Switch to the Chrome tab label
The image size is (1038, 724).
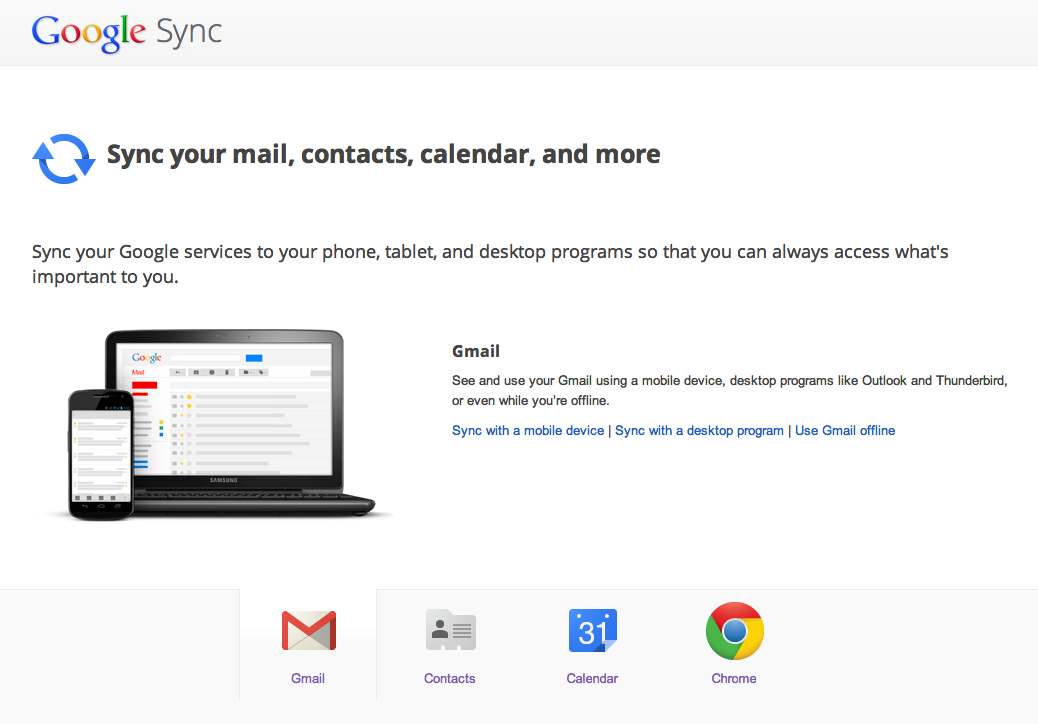tap(733, 678)
